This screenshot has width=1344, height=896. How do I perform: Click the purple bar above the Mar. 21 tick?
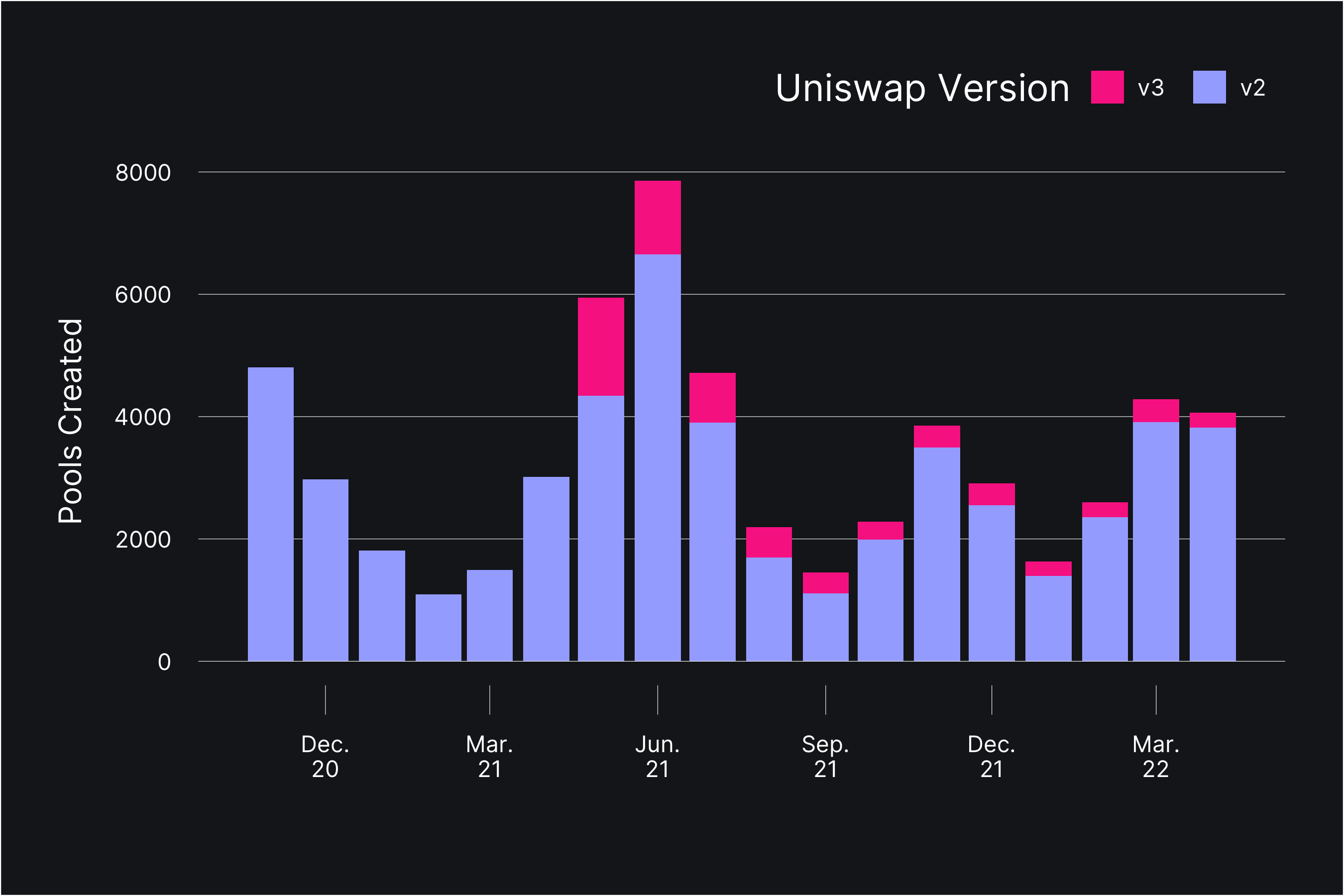point(490,615)
